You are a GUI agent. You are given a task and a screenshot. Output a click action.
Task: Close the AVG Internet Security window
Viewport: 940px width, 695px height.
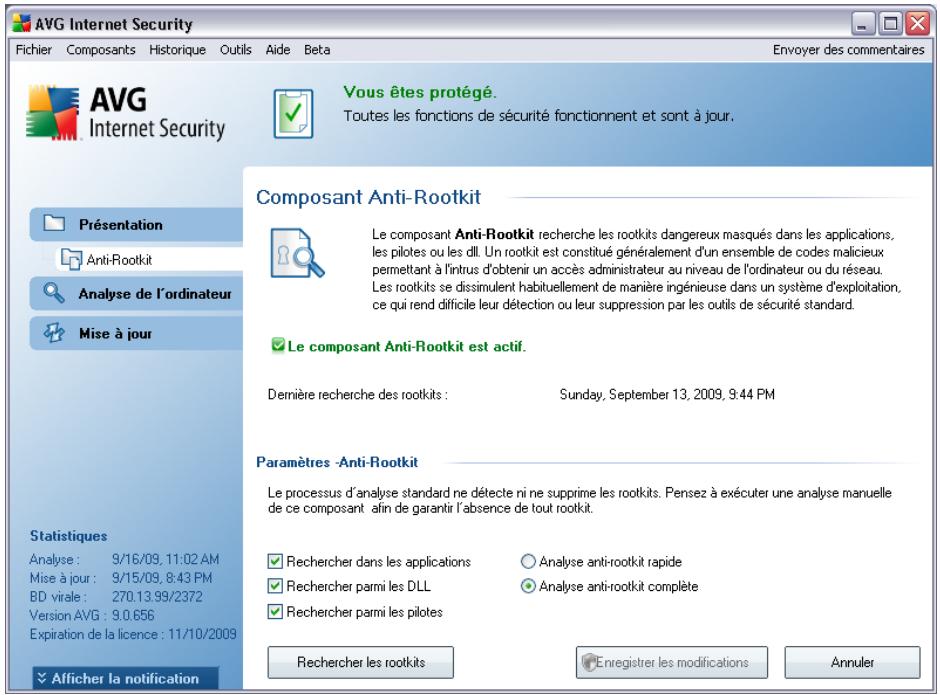917,23
